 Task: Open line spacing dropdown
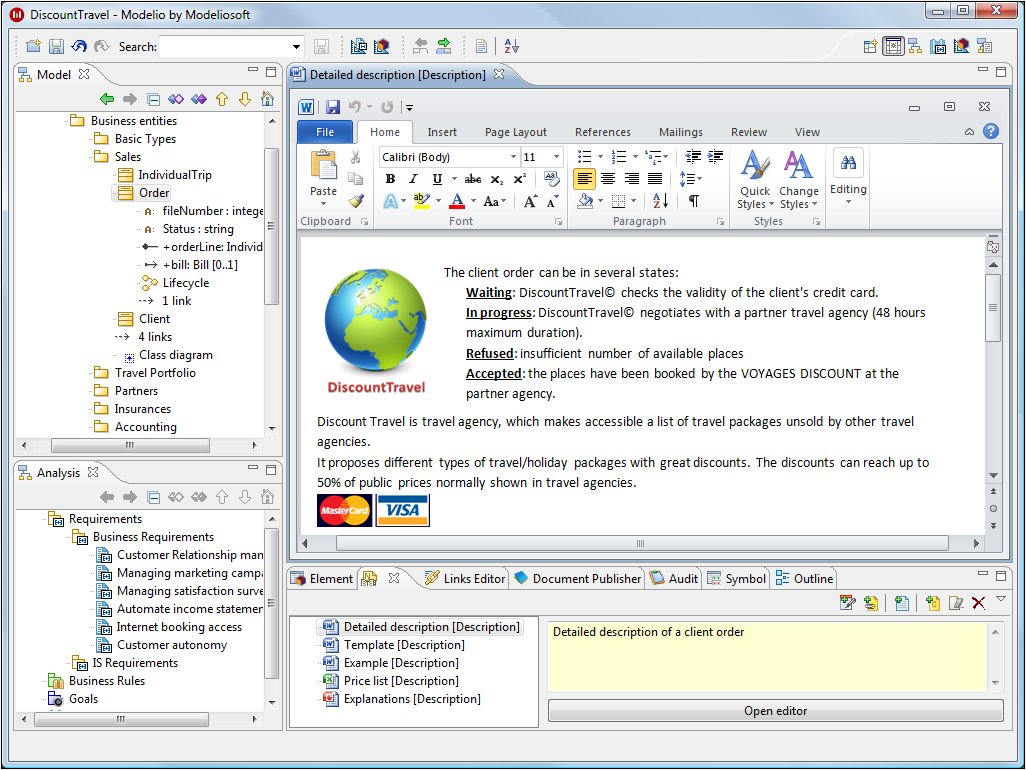point(690,179)
